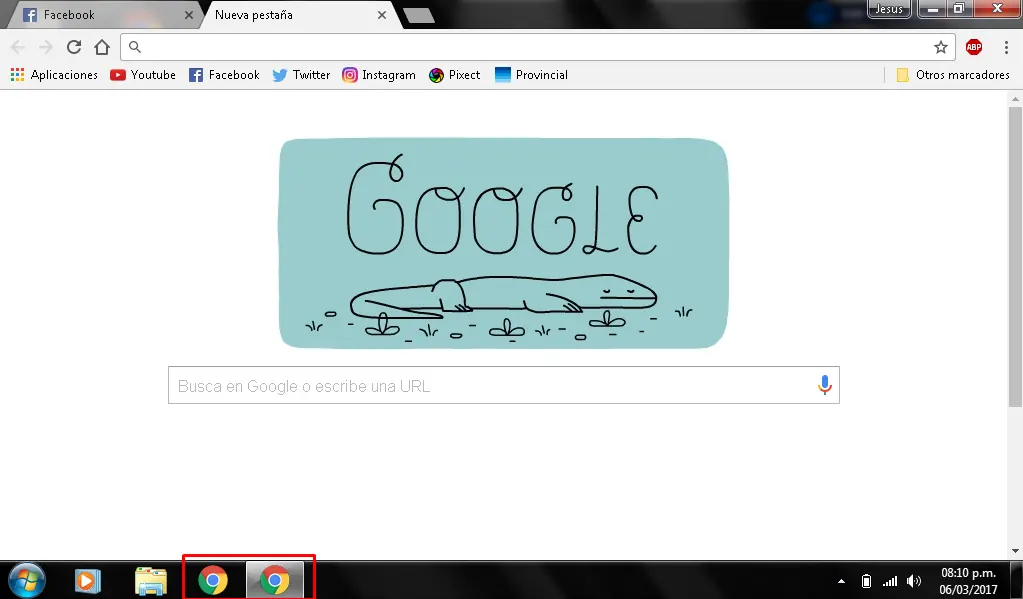Image resolution: width=1023 pixels, height=599 pixels.
Task: Open the volume speaker tray icon
Action: [914, 581]
